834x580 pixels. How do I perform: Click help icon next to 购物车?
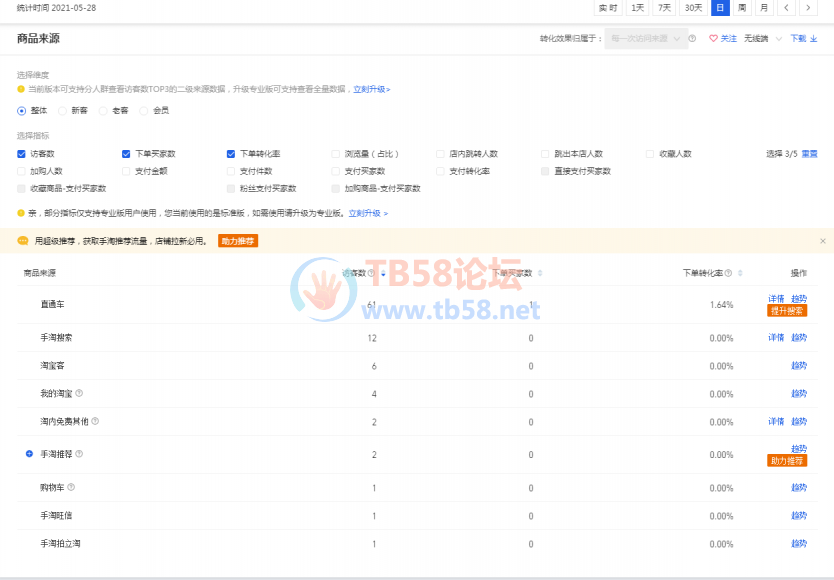point(71,488)
